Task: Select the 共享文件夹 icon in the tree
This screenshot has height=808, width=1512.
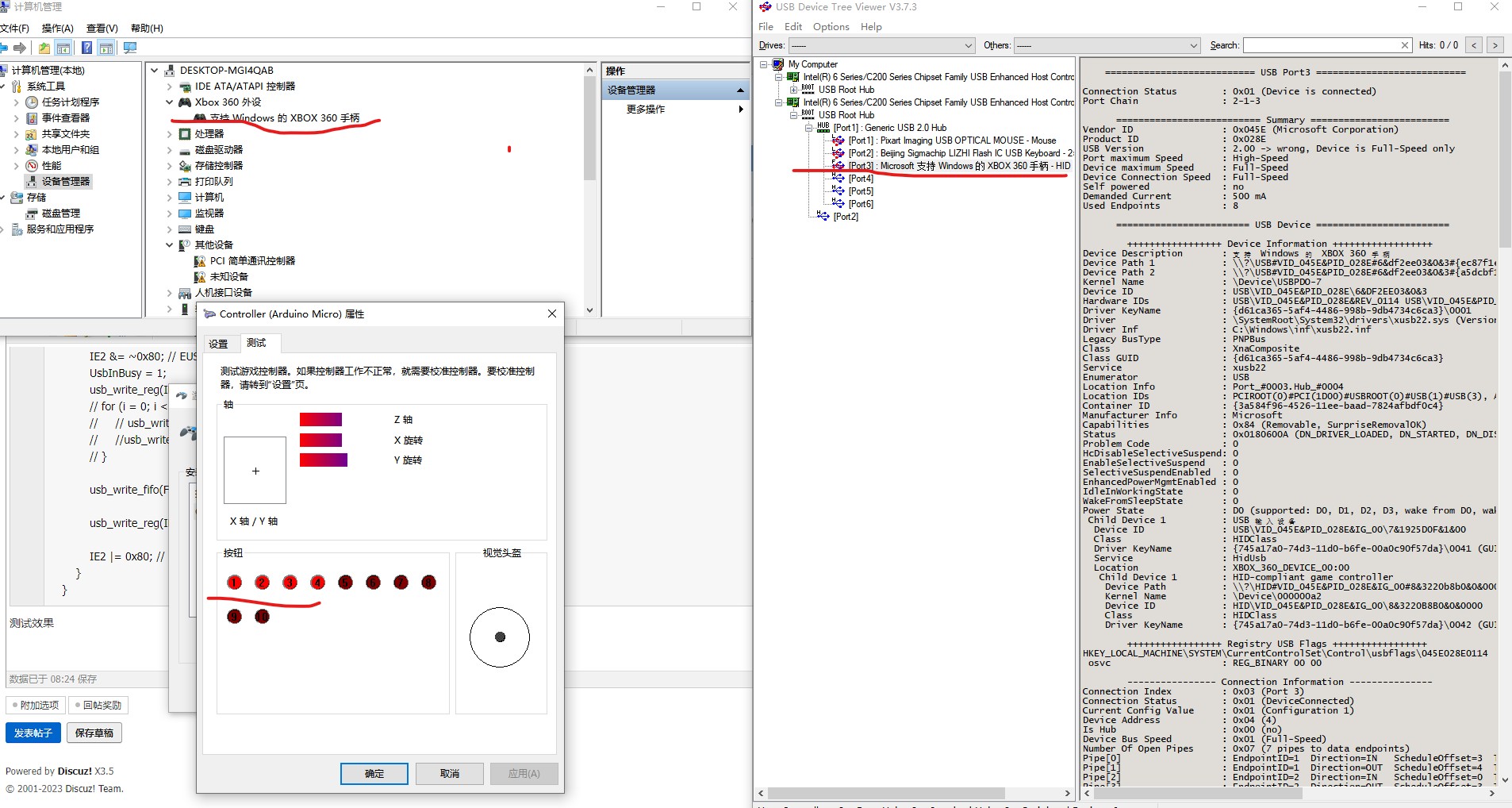Action: click(x=32, y=134)
